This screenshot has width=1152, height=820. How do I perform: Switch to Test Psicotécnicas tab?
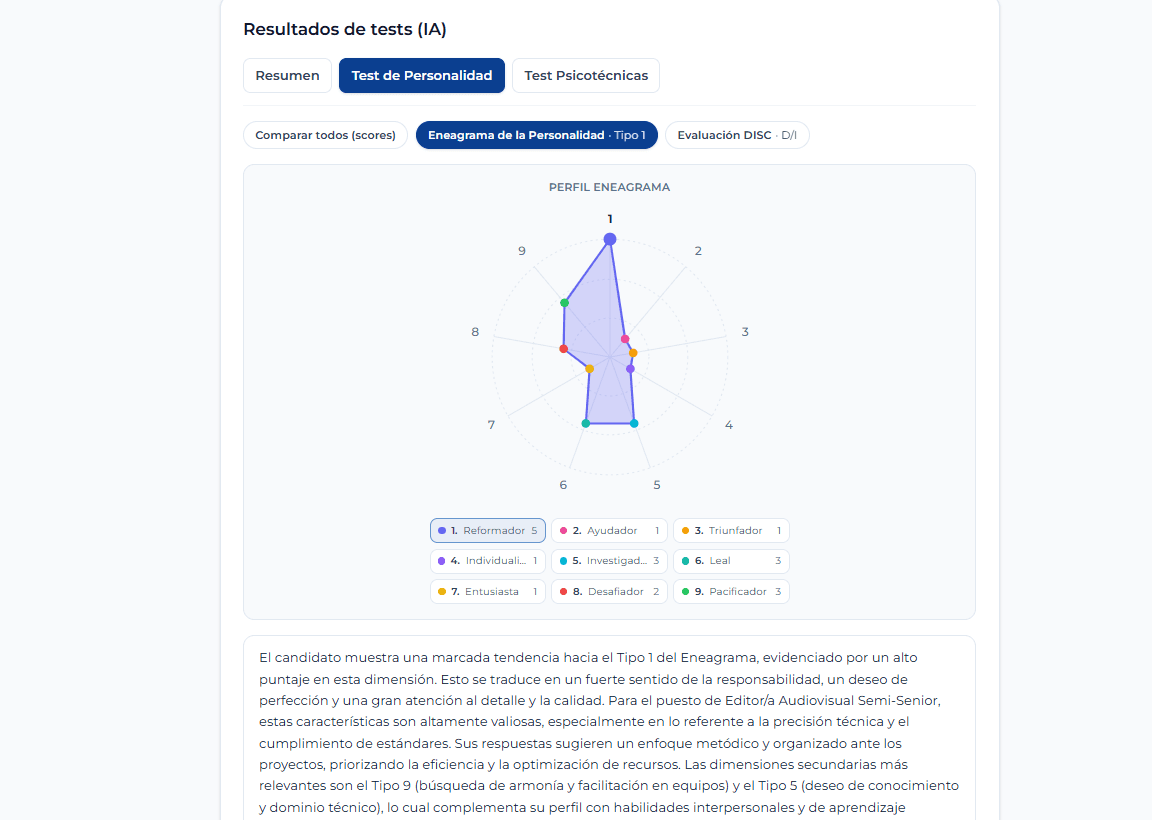(x=586, y=76)
